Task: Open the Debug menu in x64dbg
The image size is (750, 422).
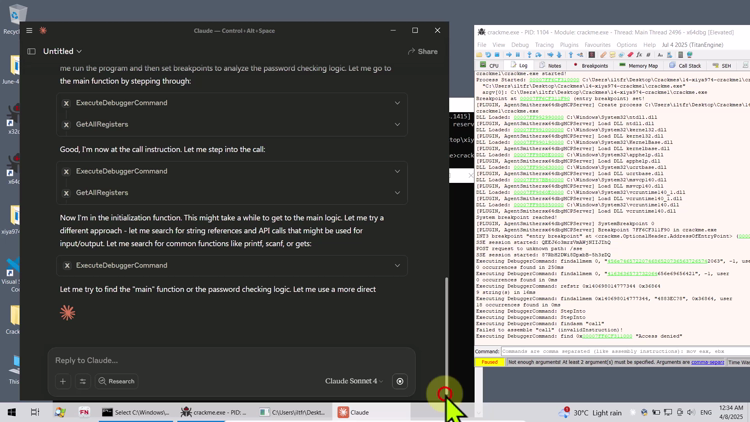Action: point(519,44)
